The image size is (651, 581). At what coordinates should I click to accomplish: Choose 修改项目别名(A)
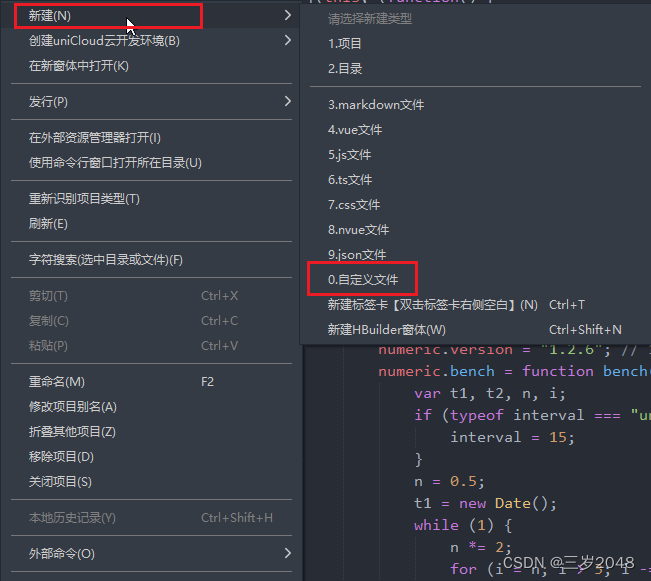[x=151, y=407]
